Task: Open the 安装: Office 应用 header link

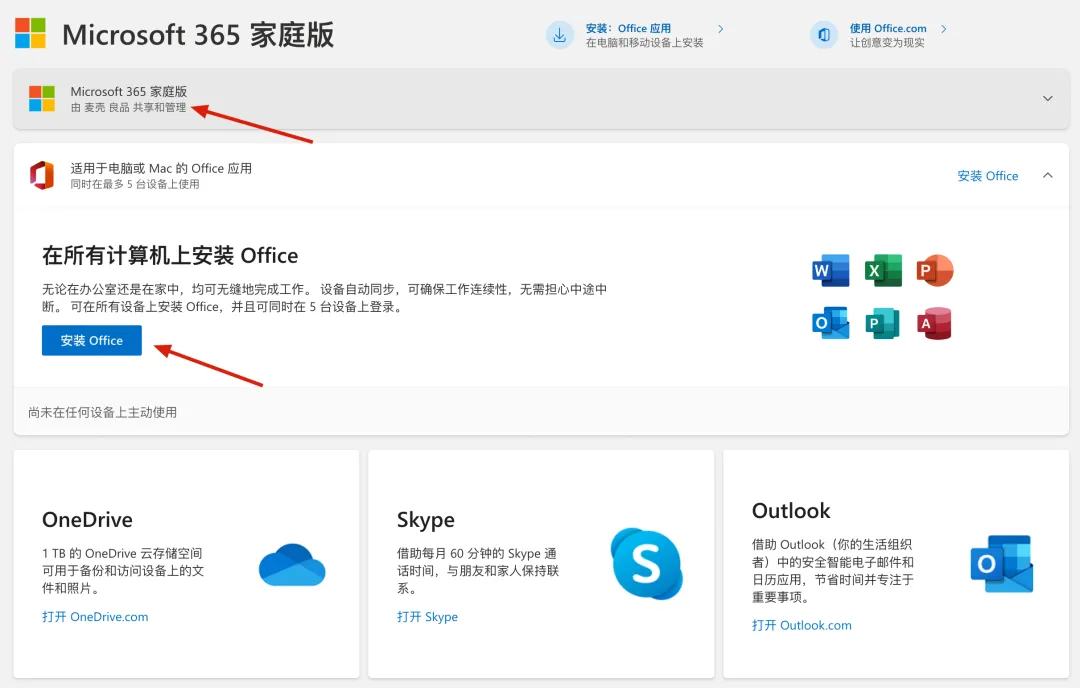Action: pyautogui.click(x=628, y=28)
